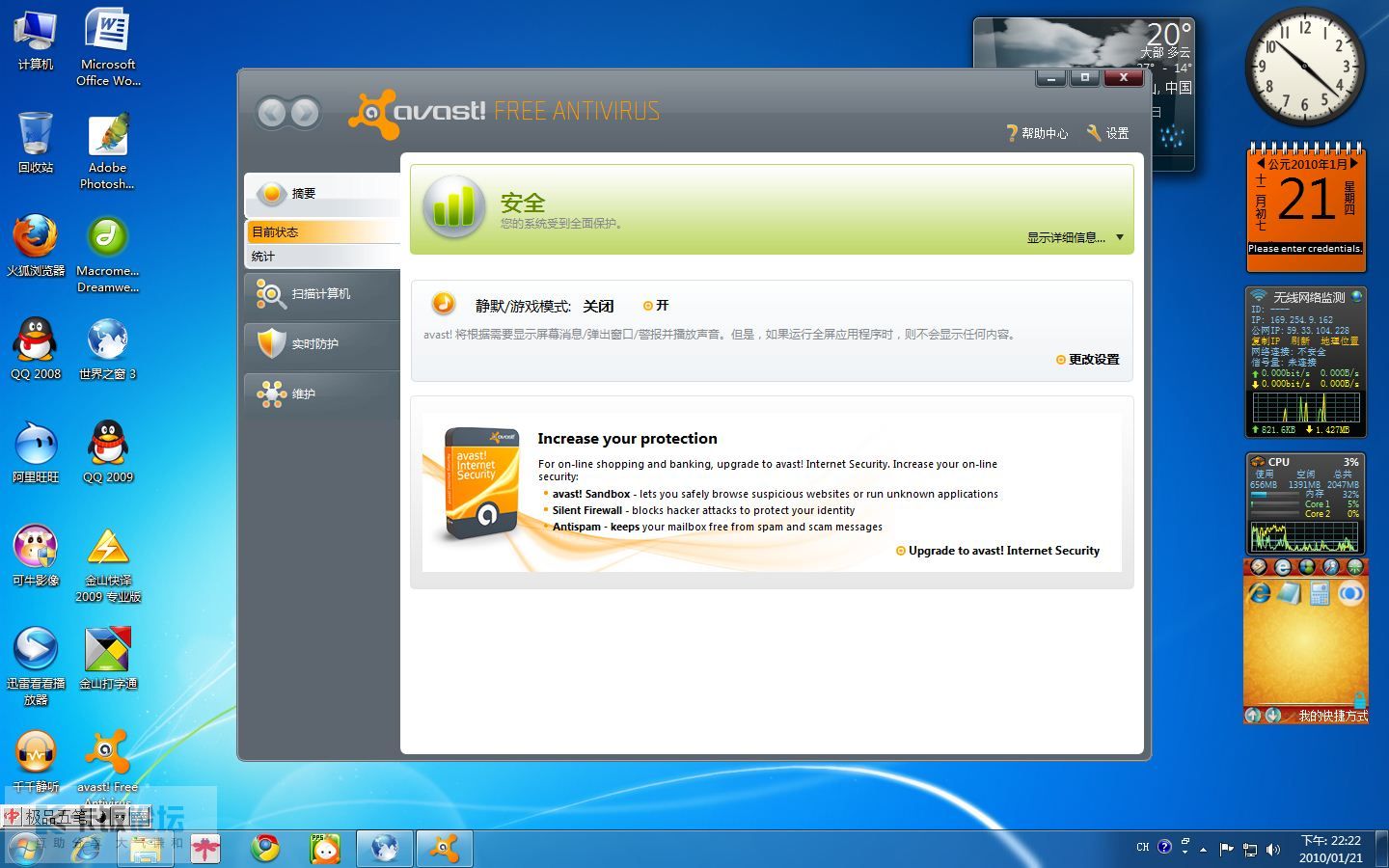This screenshot has height=868, width=1389.
Task: Click Chrome icon in the taskbar
Action: pos(265,849)
